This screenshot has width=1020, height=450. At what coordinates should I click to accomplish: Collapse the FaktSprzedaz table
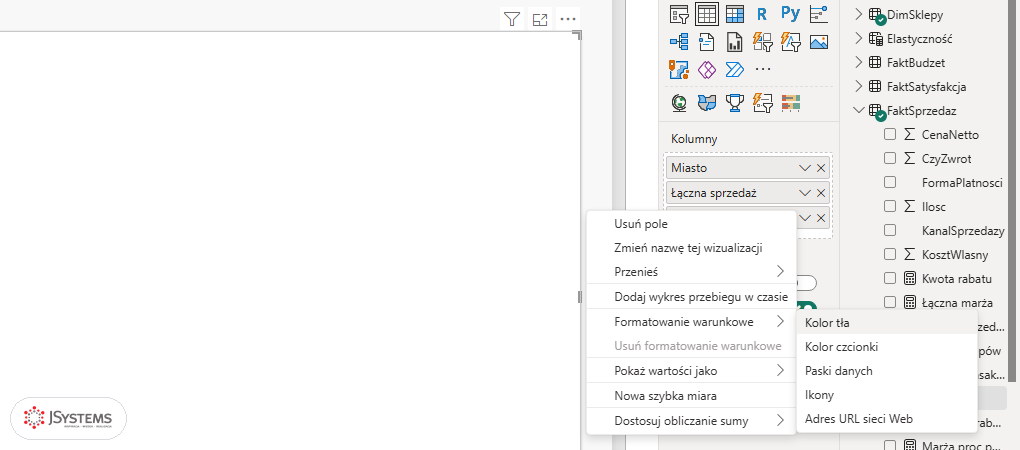(859, 111)
